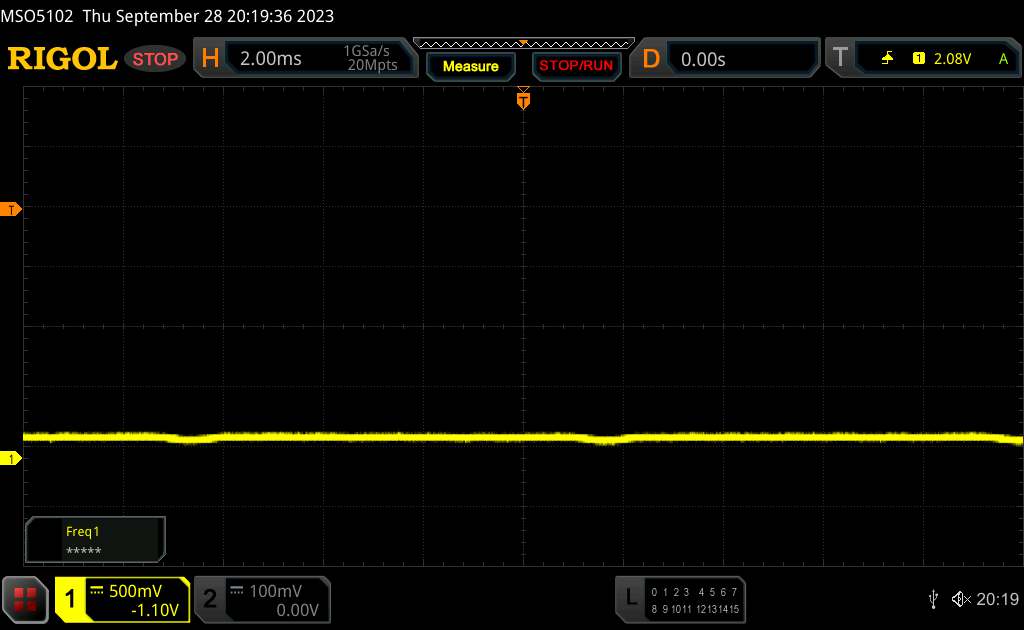This screenshot has width=1024, height=630.
Task: Click the red STOP status badge
Action: click(157, 59)
